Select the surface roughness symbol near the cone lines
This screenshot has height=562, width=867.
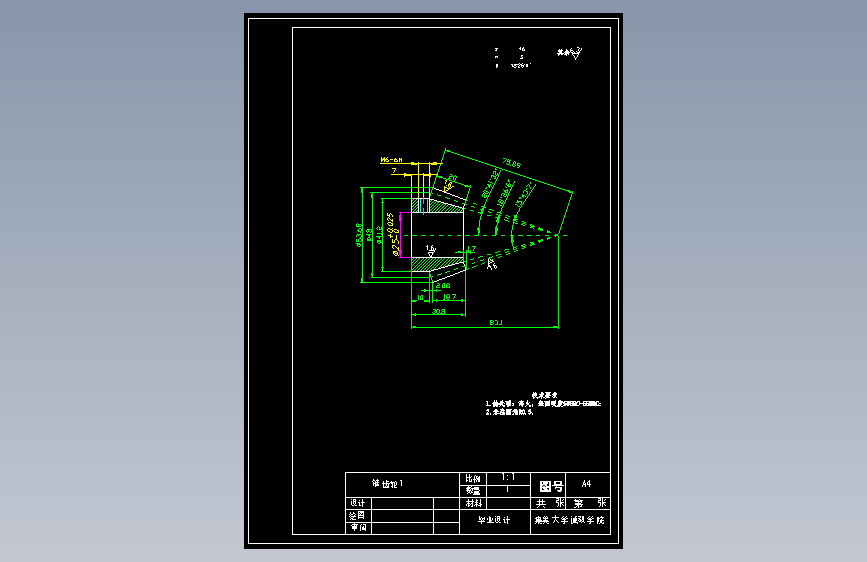492,264
